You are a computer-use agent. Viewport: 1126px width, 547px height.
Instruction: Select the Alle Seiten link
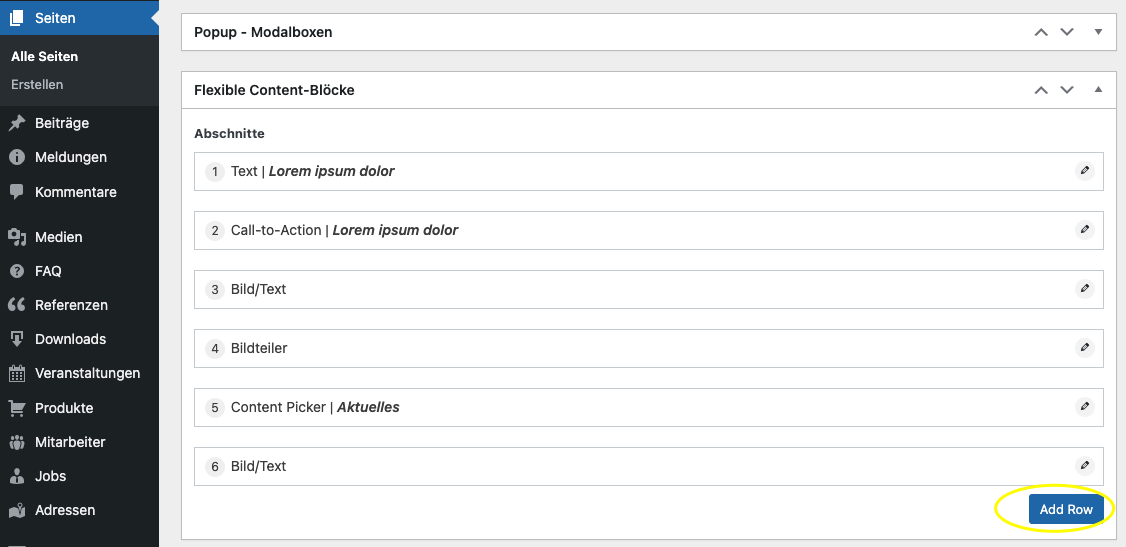click(x=44, y=57)
